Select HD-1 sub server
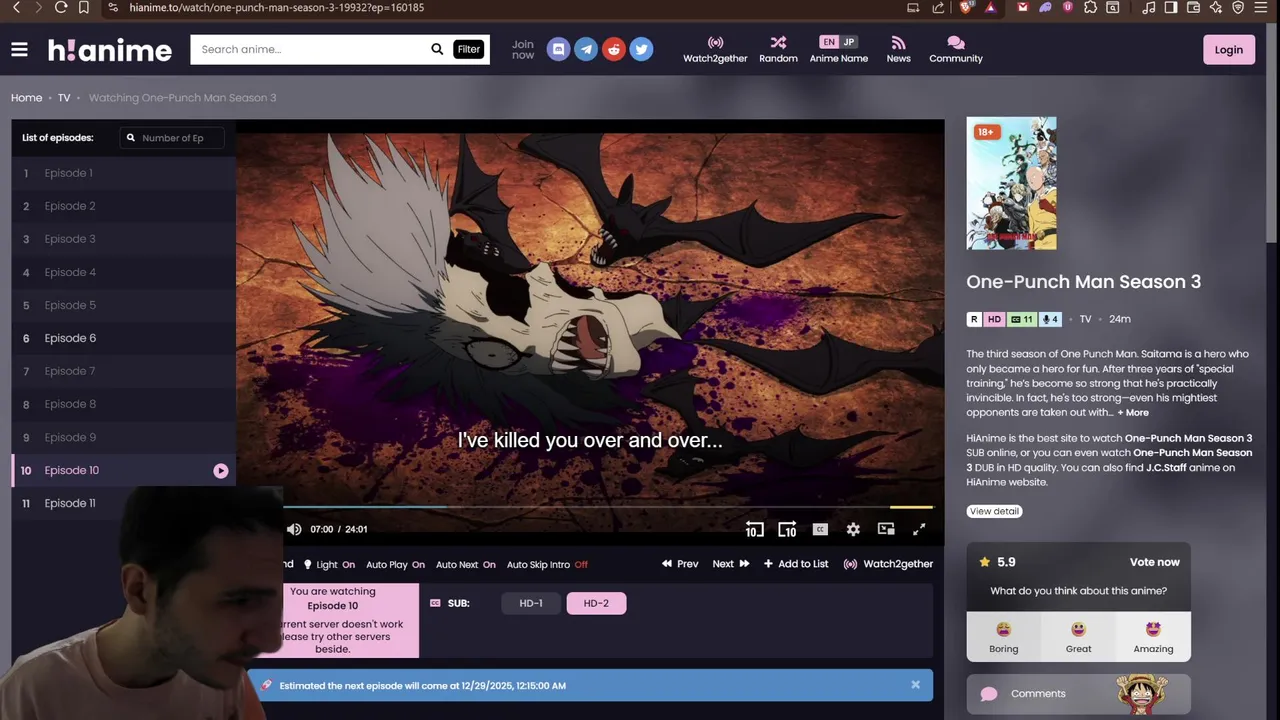 531,603
